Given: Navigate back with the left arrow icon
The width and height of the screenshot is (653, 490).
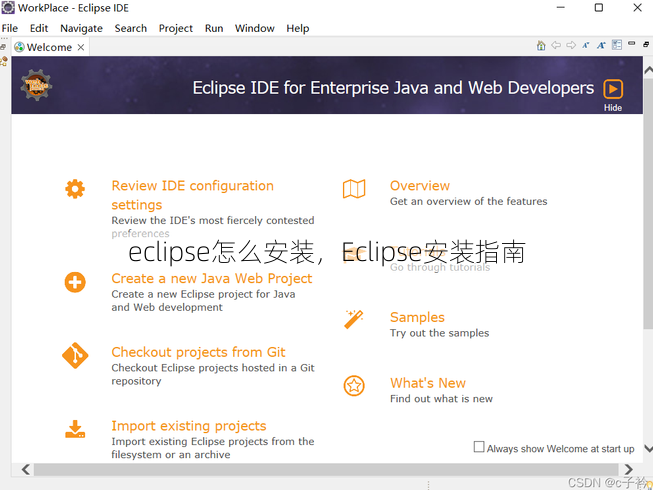Looking at the screenshot, I should tap(556, 45).
